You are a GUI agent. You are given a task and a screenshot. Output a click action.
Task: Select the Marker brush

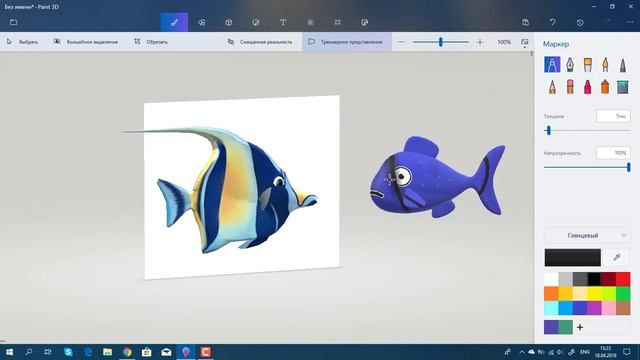pyautogui.click(x=552, y=64)
